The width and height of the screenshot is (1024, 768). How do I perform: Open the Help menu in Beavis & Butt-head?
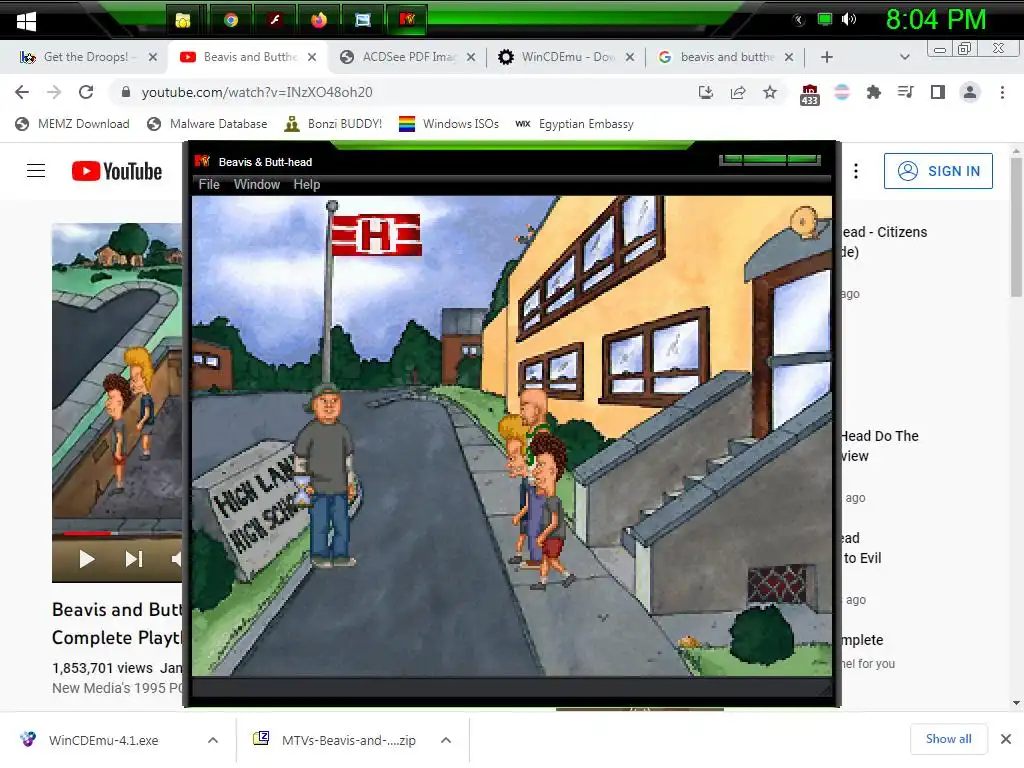click(x=306, y=185)
